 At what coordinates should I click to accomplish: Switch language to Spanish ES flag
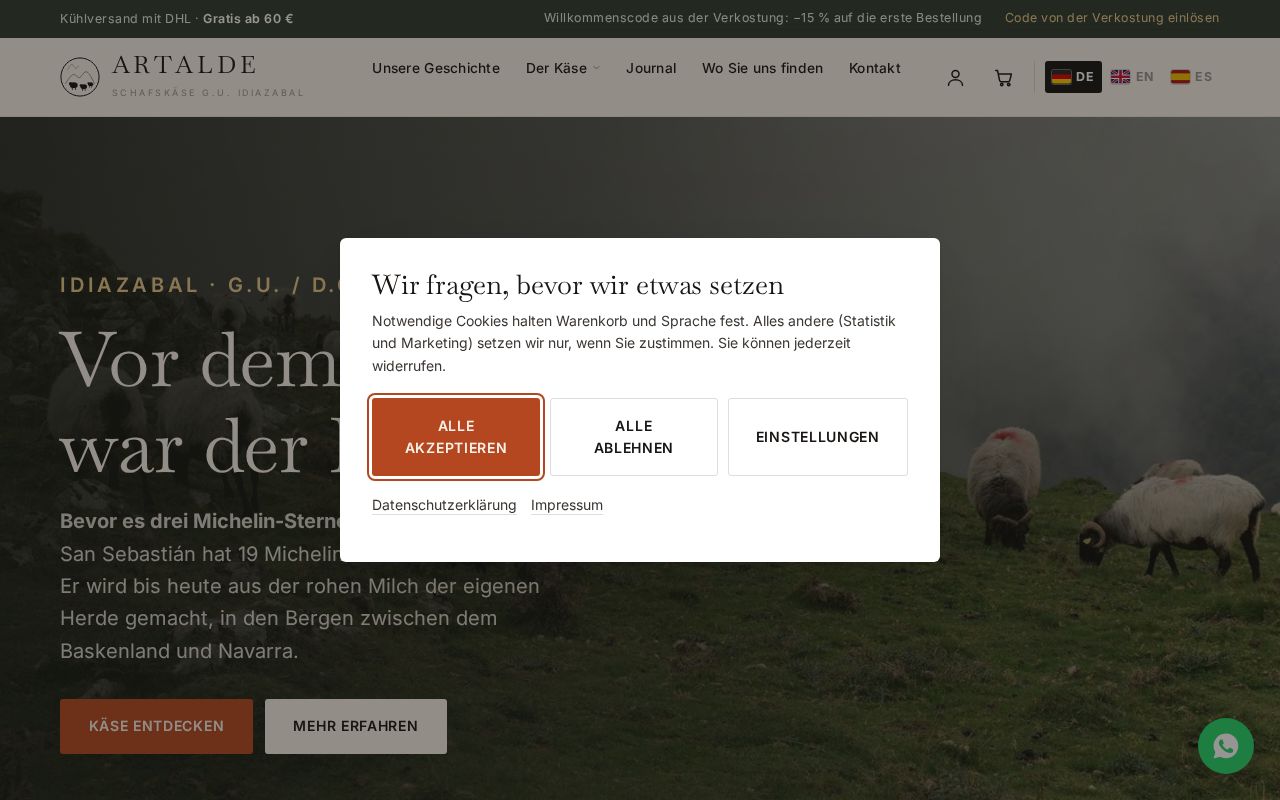point(1191,77)
